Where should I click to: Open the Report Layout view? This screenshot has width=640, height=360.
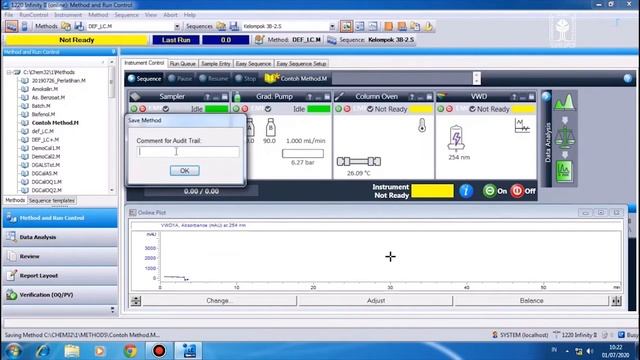click(x=60, y=276)
